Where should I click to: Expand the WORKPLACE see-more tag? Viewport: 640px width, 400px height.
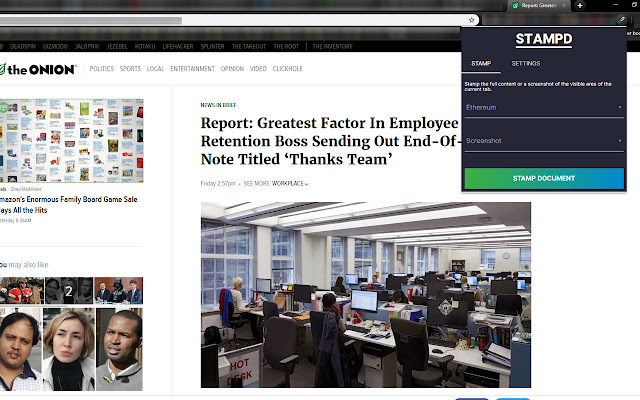pyautogui.click(x=290, y=184)
